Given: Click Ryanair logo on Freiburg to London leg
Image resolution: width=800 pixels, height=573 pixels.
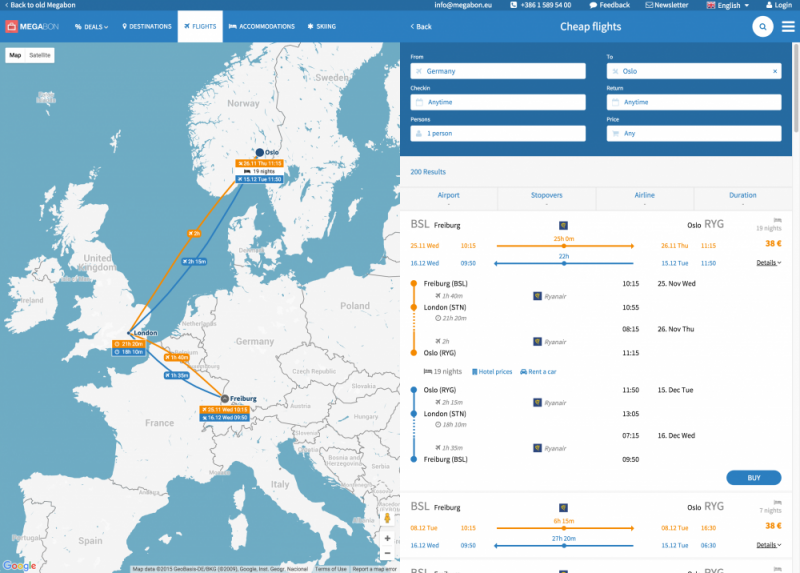Looking at the screenshot, I should [x=537, y=296].
